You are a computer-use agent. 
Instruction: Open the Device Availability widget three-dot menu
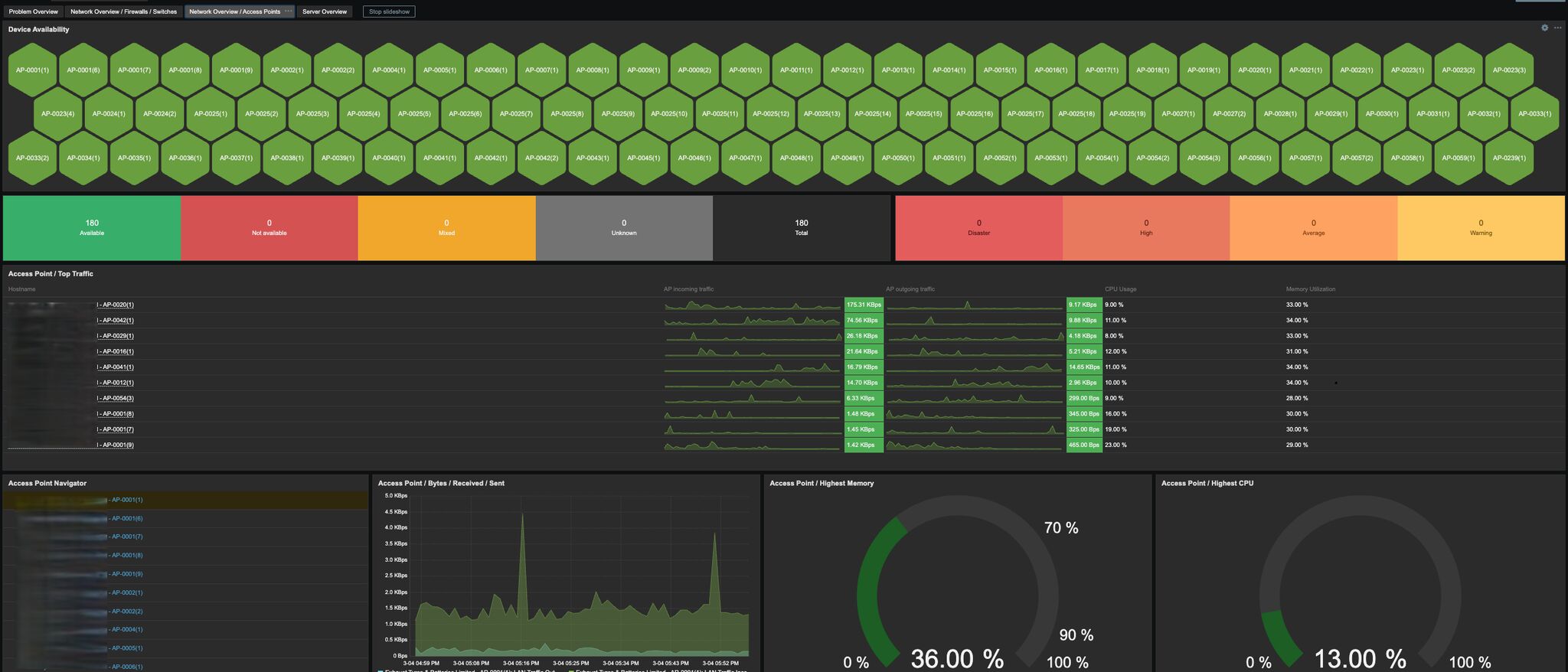1557,28
